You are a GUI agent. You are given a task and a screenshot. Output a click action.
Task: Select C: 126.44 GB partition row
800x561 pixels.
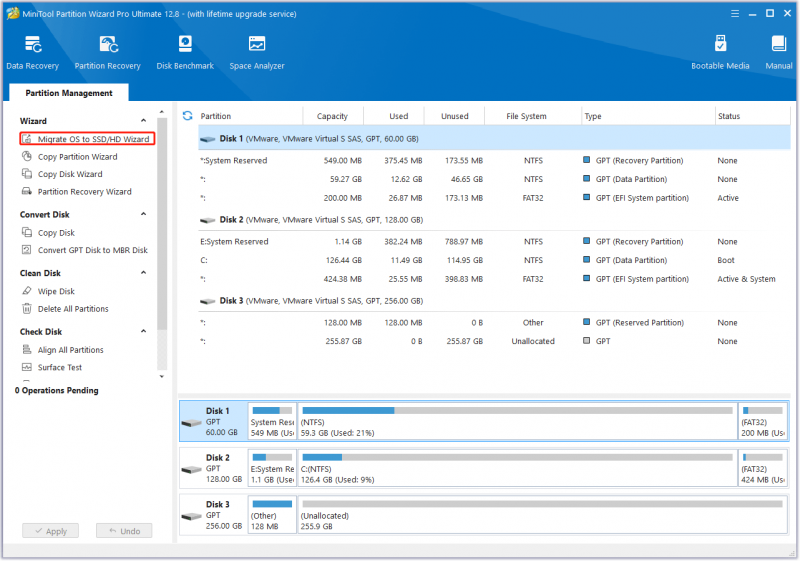pos(494,260)
